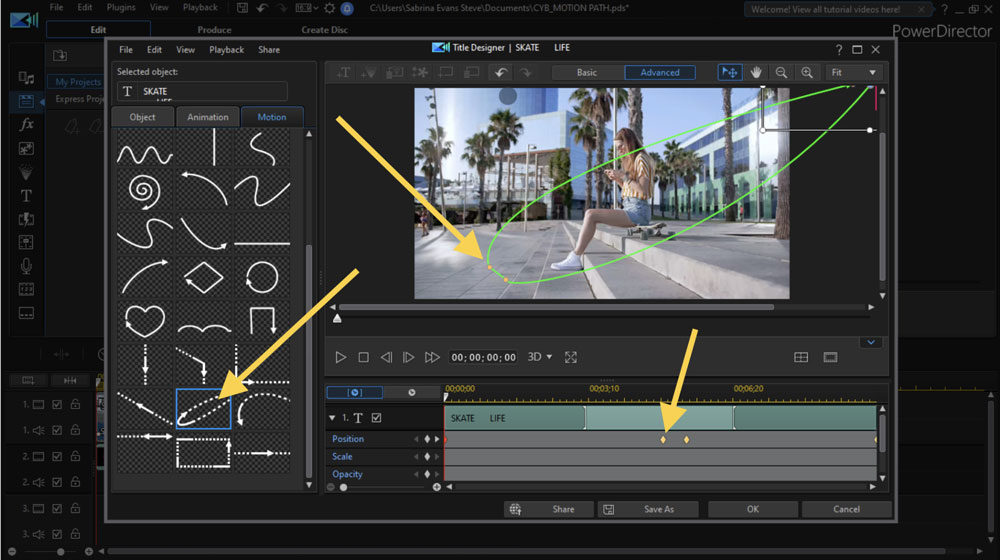This screenshot has width=1000, height=560.
Task: Click the zoom in magnifier icon
Action: point(806,72)
